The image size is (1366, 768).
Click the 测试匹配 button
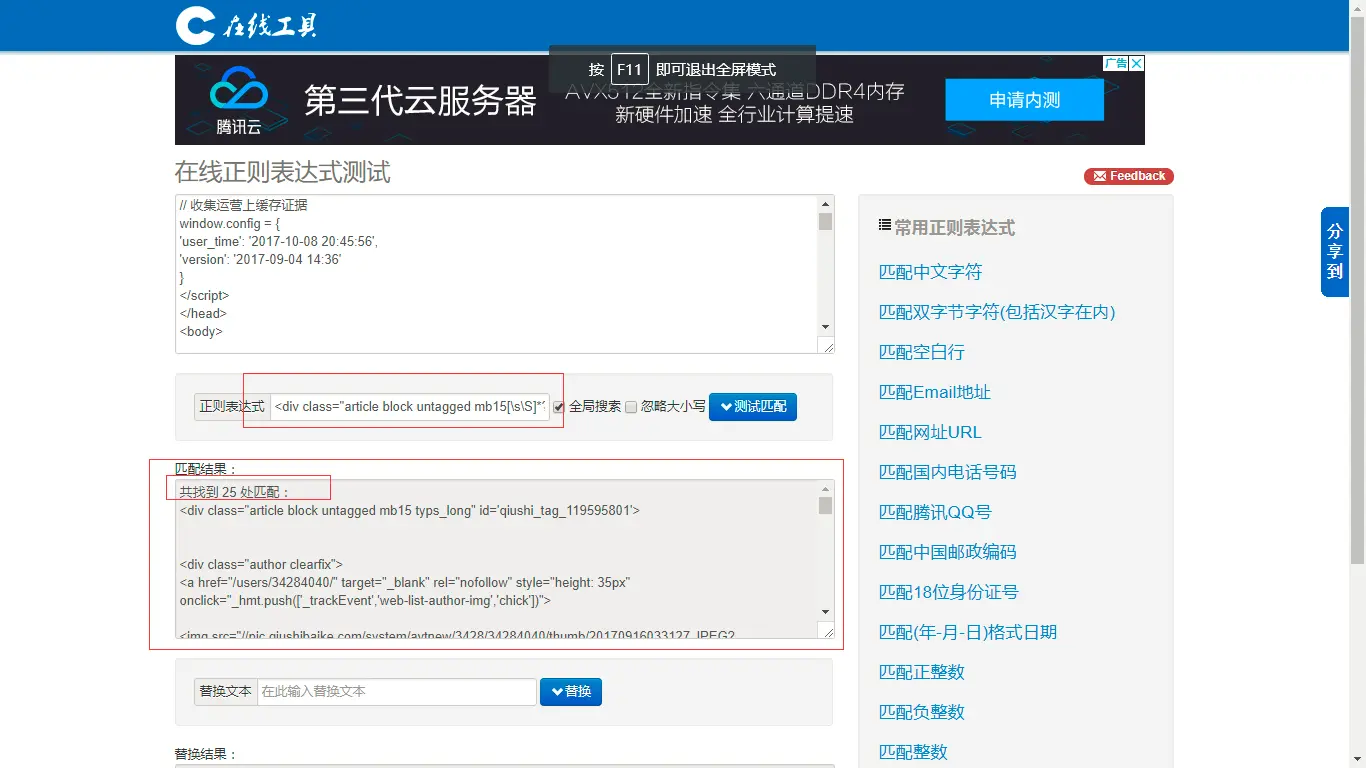[753, 406]
